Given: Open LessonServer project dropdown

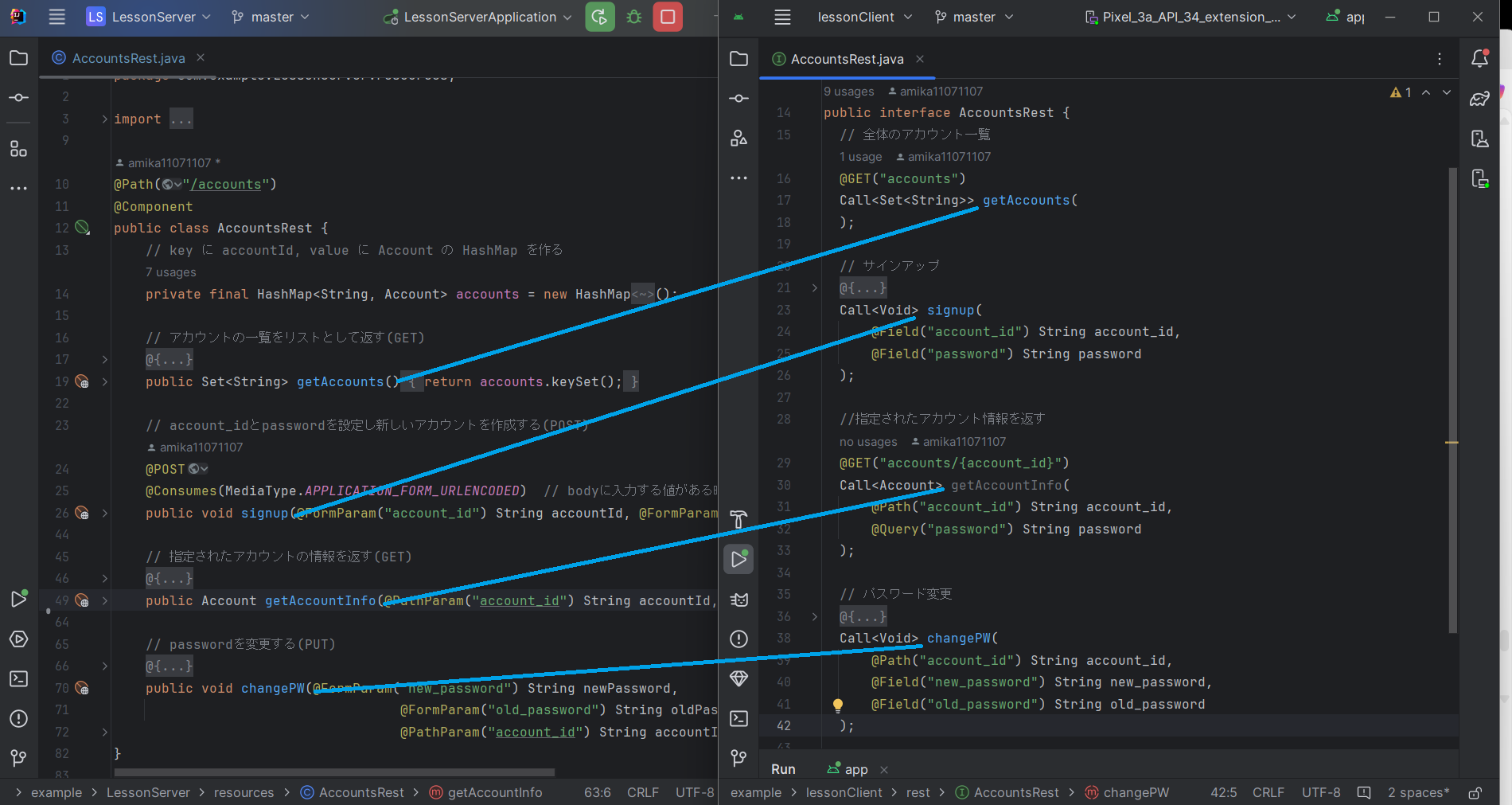Looking at the screenshot, I should pyautogui.click(x=149, y=17).
